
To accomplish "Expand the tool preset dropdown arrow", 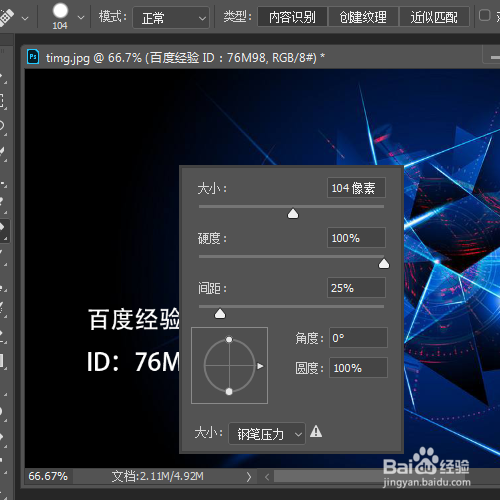I will tap(25, 18).
